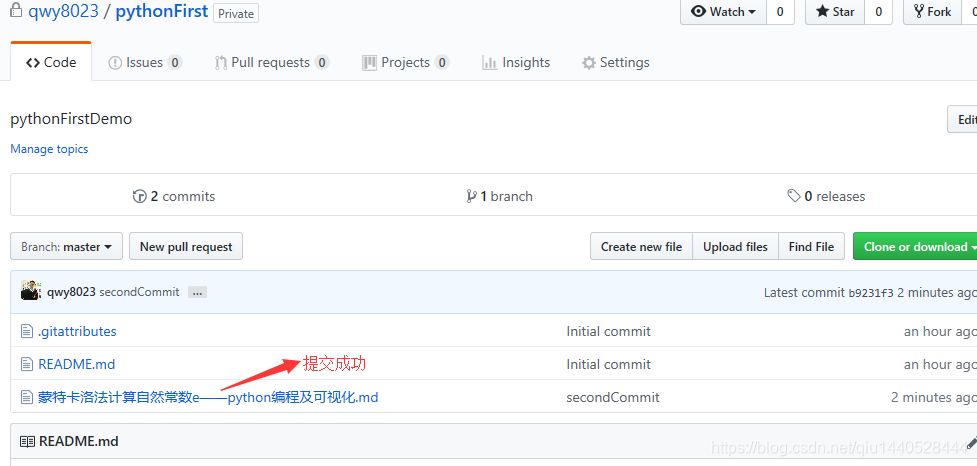Screen dimensions: 977x466
Task: Open the Settings tab
Action: coord(616,62)
